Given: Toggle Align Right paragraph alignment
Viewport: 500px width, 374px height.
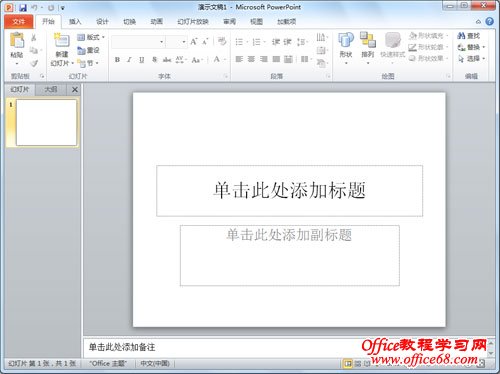Looking at the screenshot, I should [264, 59].
